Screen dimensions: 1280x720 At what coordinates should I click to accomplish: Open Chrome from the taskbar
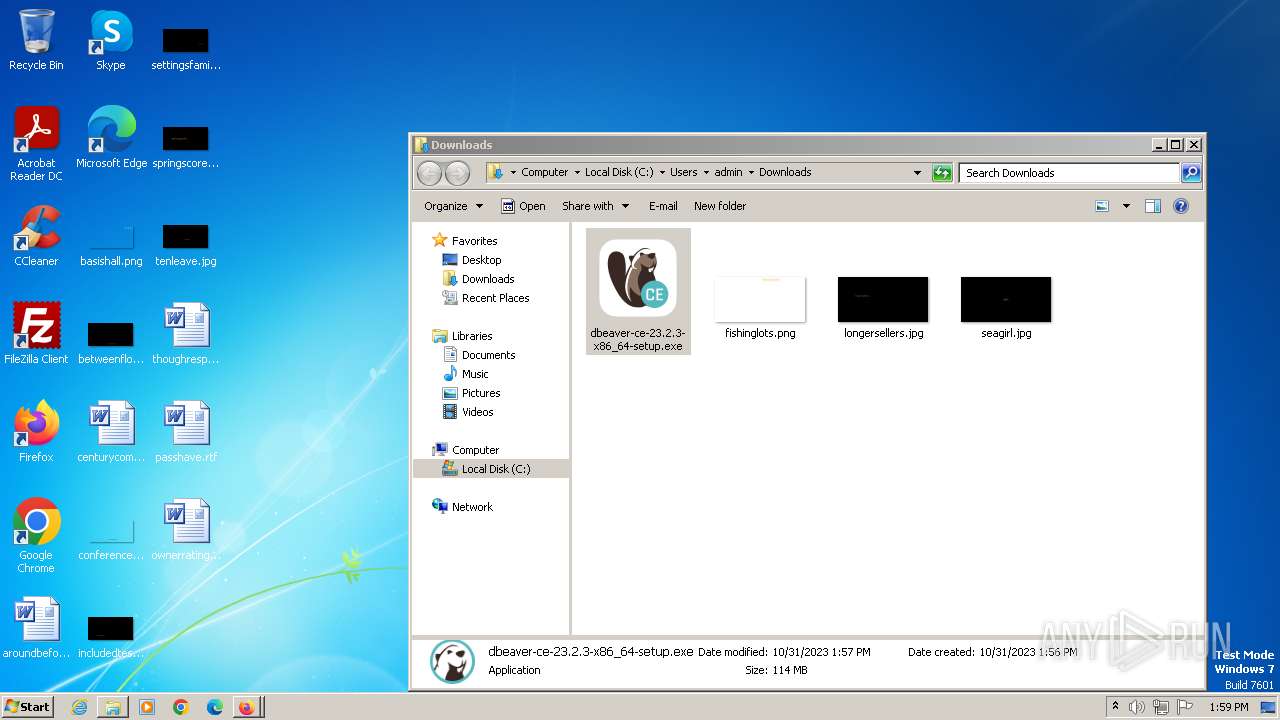pyautogui.click(x=181, y=707)
